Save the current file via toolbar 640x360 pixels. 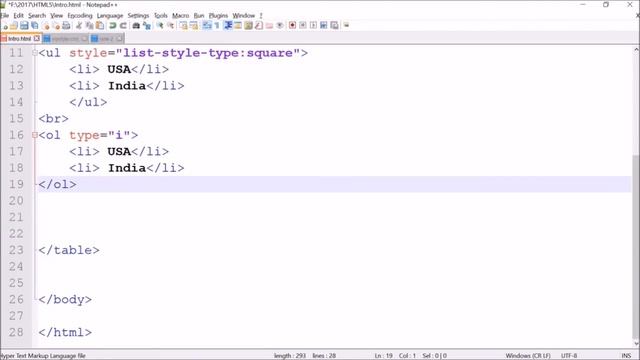coord(24,26)
